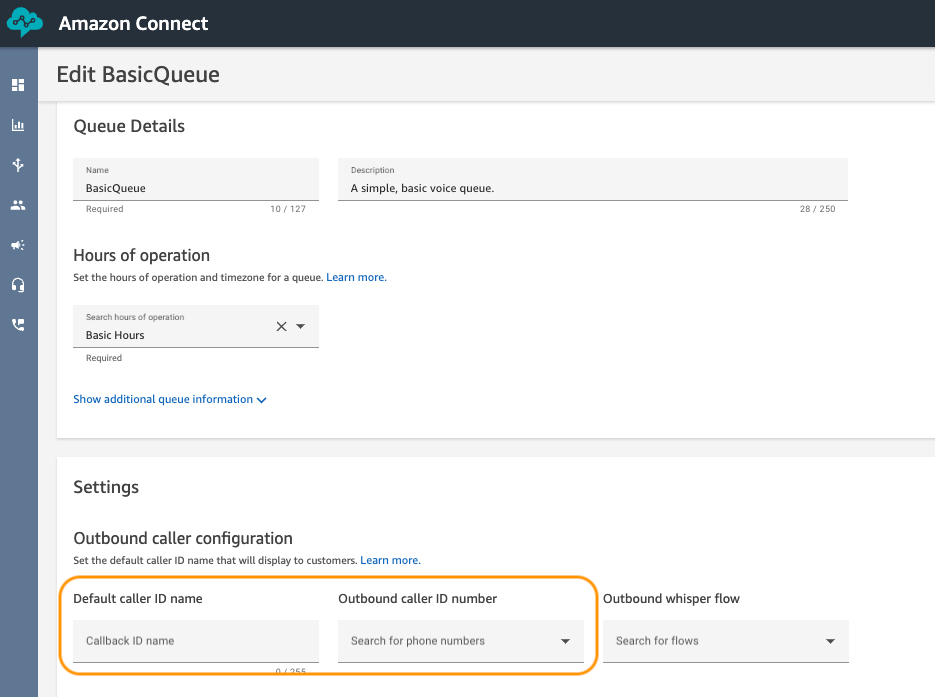
Task: Open the analytics bar chart icon
Action: tap(18, 125)
